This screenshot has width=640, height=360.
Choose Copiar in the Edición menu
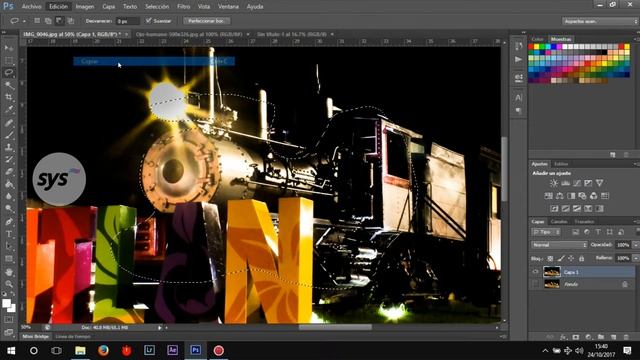pos(154,61)
